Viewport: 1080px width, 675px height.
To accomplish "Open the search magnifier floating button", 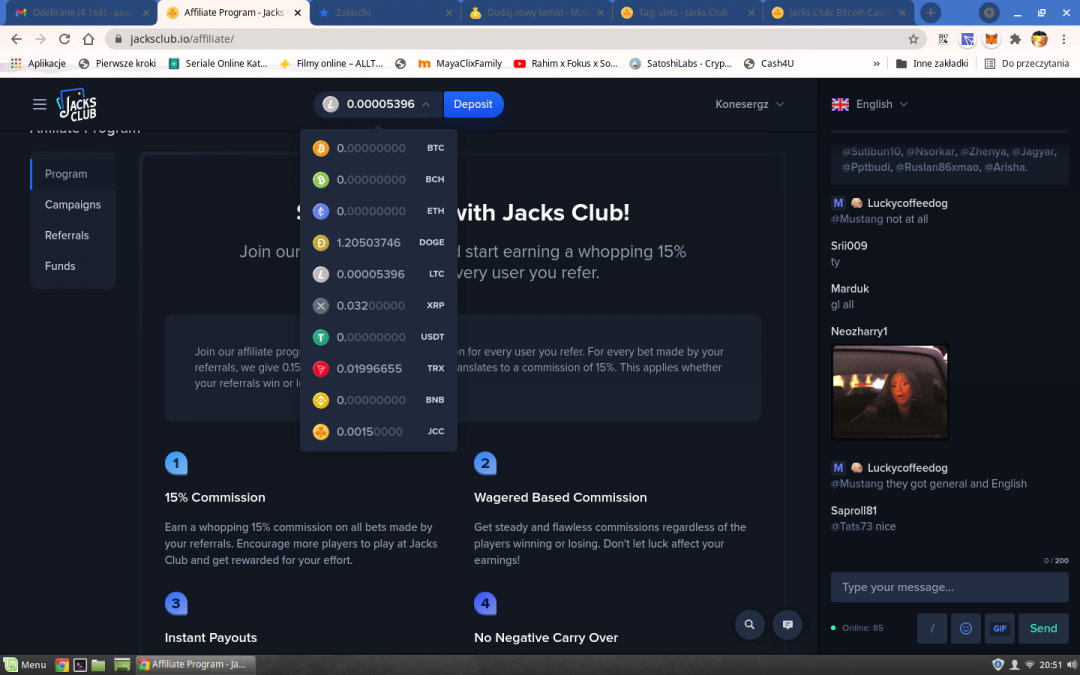I will pos(749,625).
